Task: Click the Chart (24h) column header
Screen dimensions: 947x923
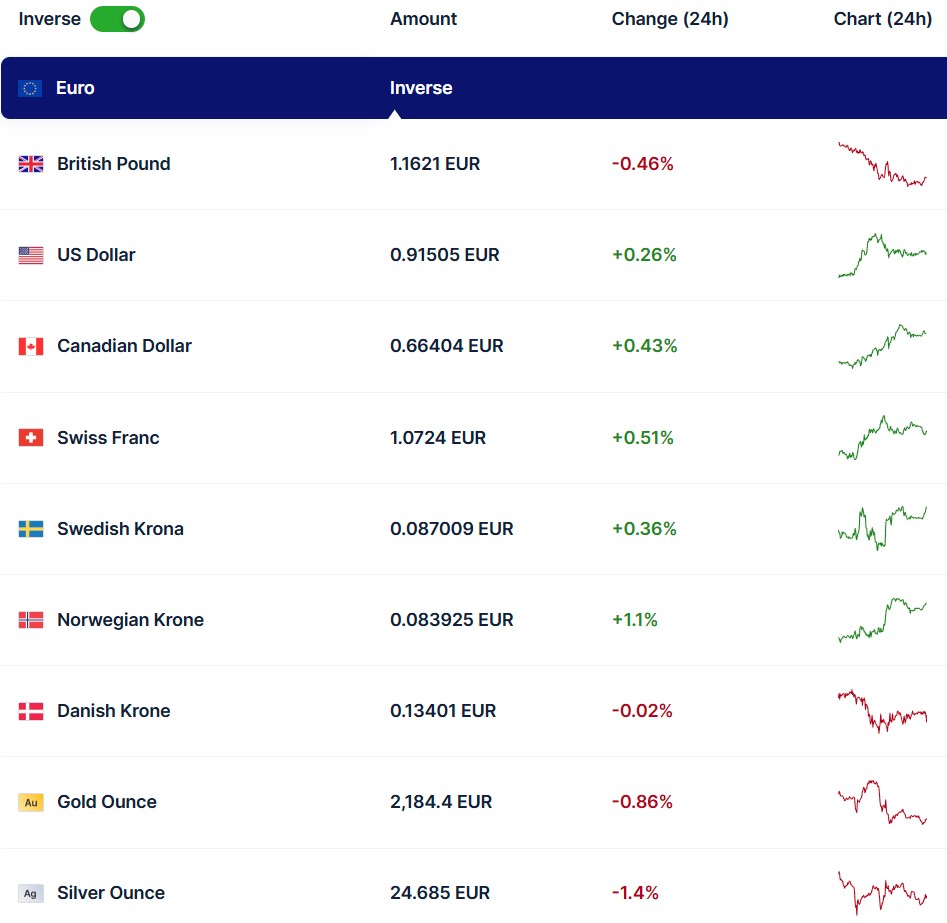Action: click(x=882, y=19)
